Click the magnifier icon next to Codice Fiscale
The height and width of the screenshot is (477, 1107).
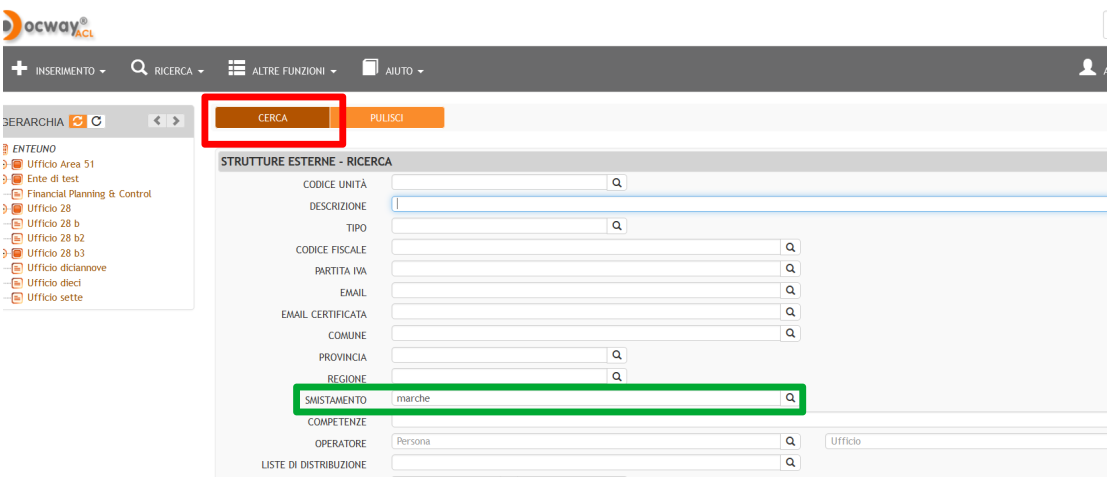click(790, 247)
